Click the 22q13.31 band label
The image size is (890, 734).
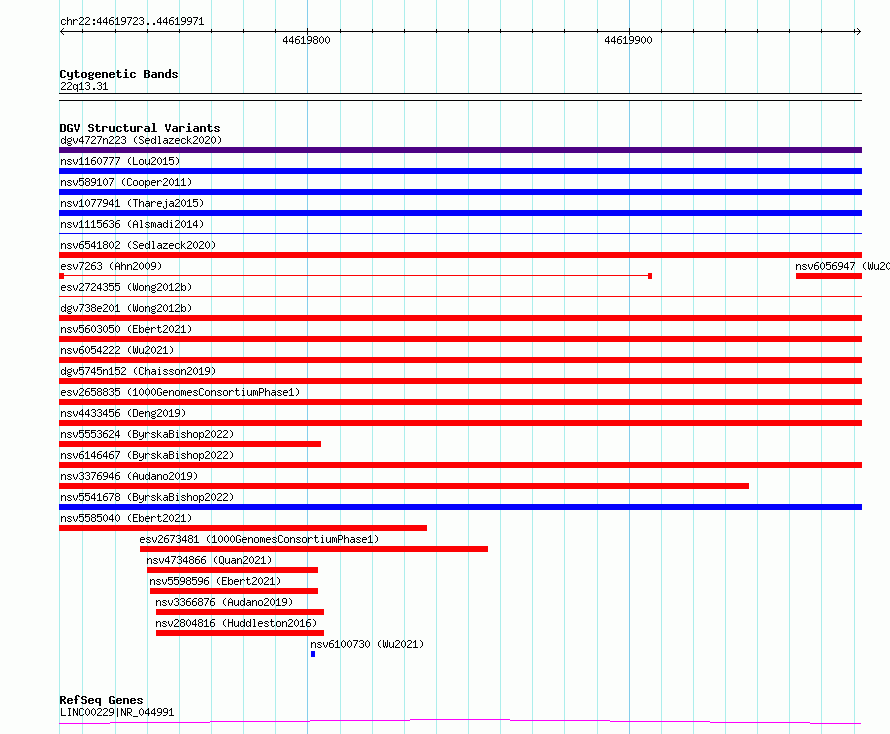[x=84, y=86]
